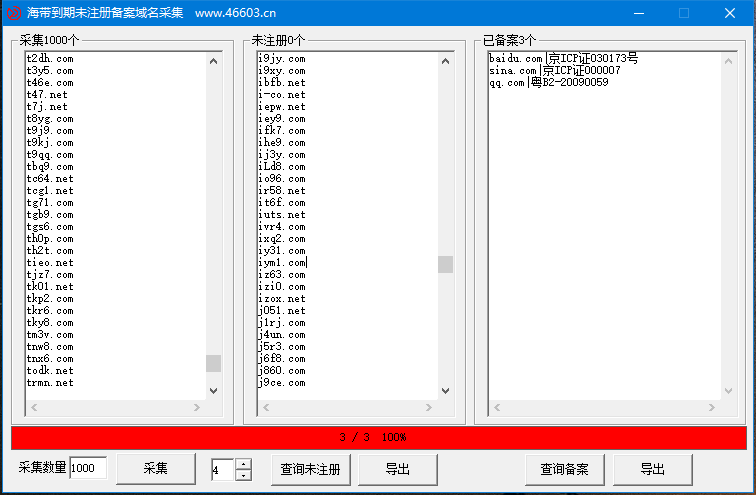This screenshot has width=756, height=495.
Task: Select t7j.net in the 采集 list
Action: pos(47,107)
